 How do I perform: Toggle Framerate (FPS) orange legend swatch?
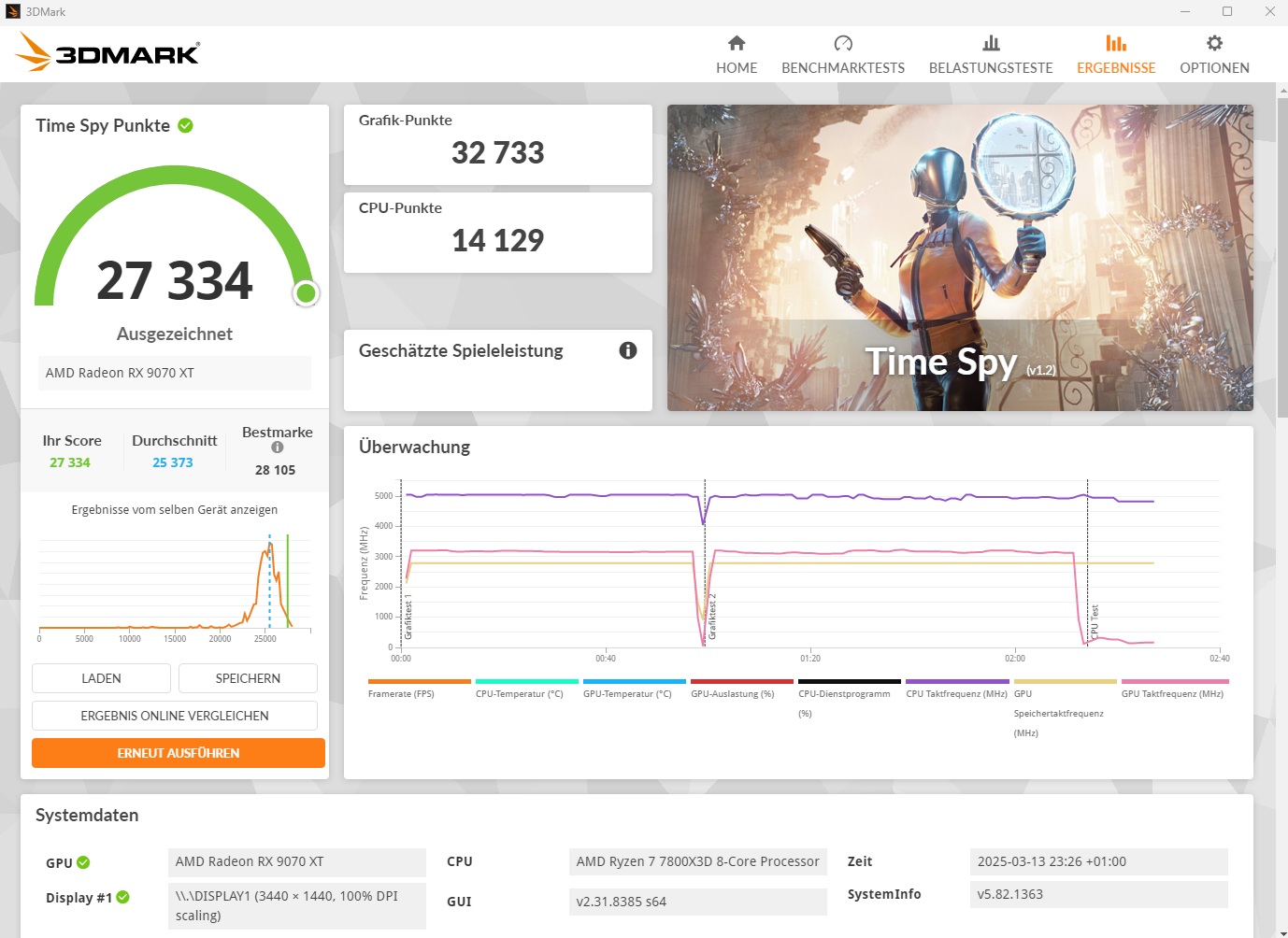[x=420, y=682]
